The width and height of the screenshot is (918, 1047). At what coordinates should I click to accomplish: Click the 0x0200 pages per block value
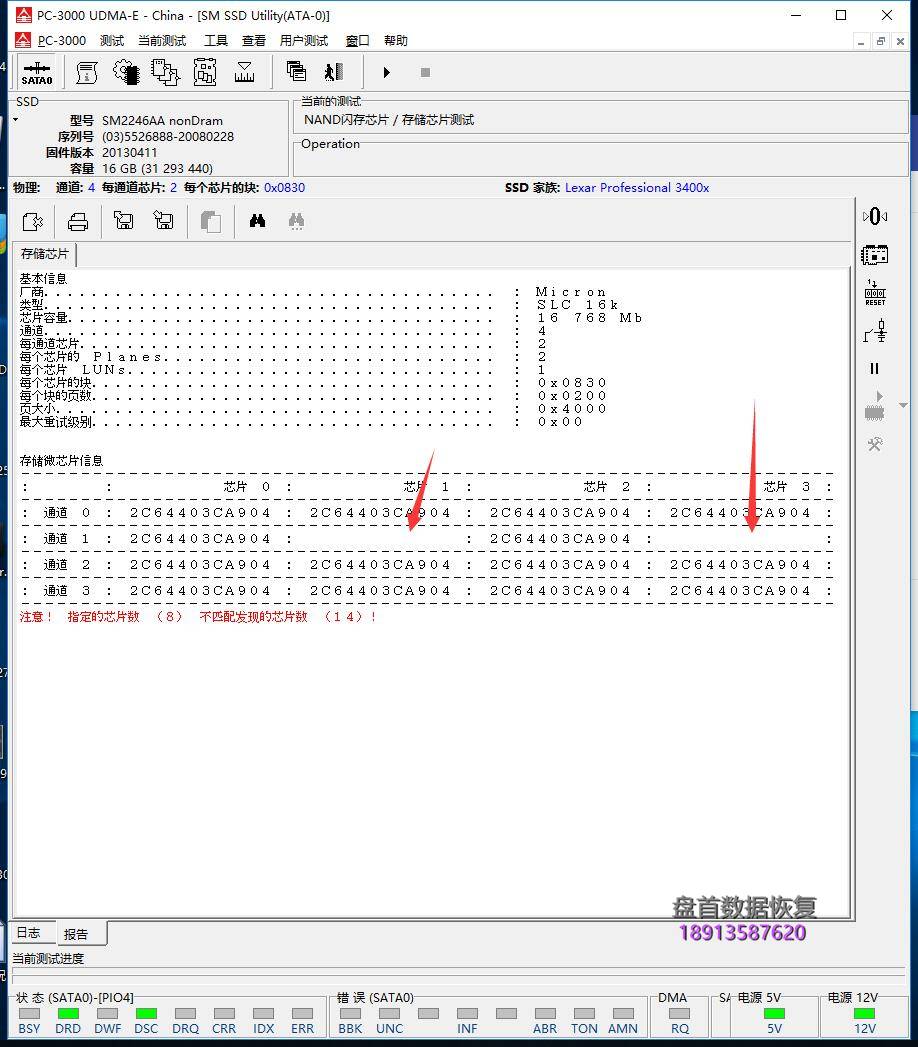(x=572, y=396)
